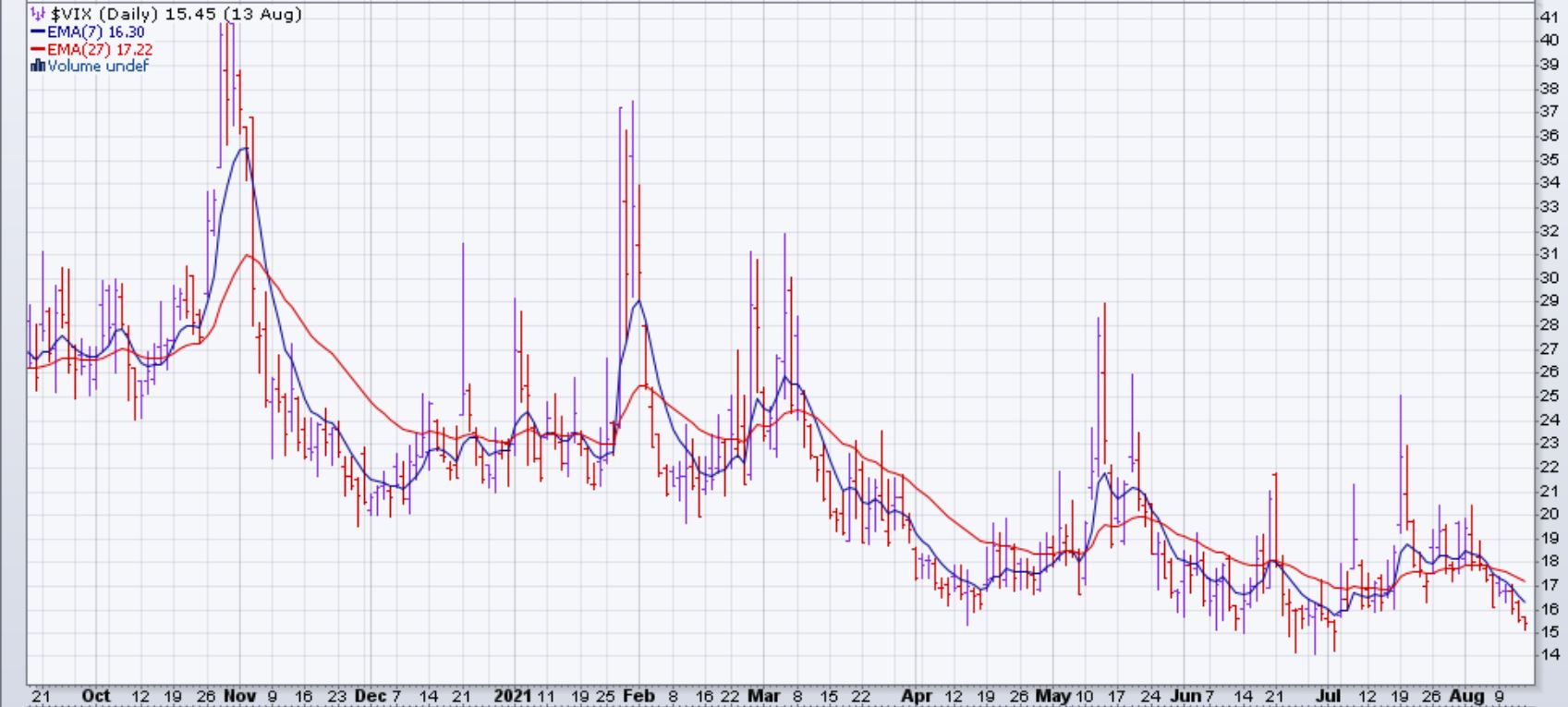
Task: Click the 'Dec' label on date axis
Action: (x=367, y=696)
